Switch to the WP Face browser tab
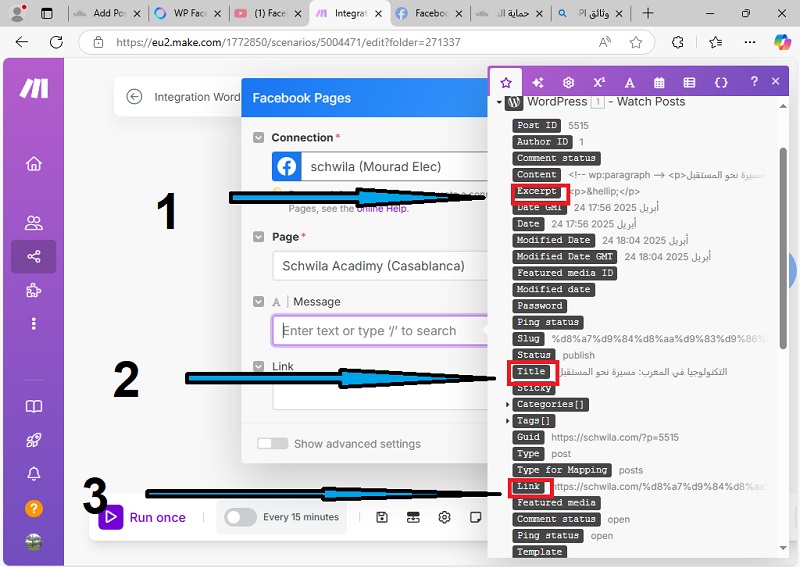Image resolution: width=800 pixels, height=567 pixels. pyautogui.click(x=187, y=13)
